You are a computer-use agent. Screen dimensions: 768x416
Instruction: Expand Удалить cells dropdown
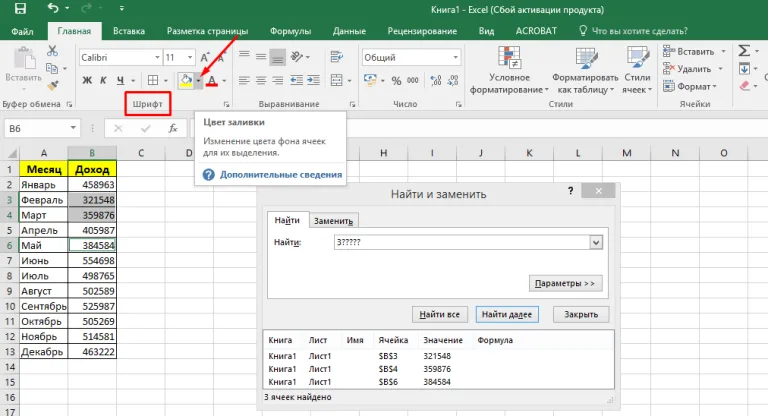point(720,69)
